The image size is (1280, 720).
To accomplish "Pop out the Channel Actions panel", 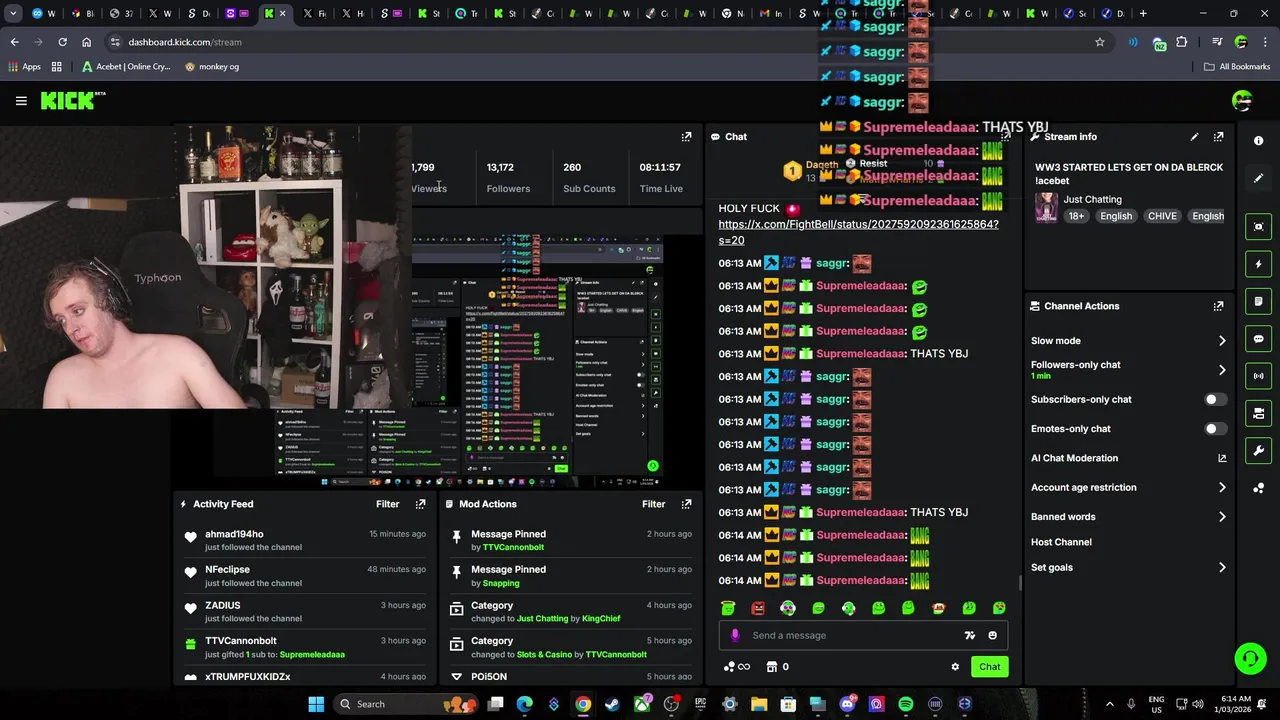I will 1218,306.
